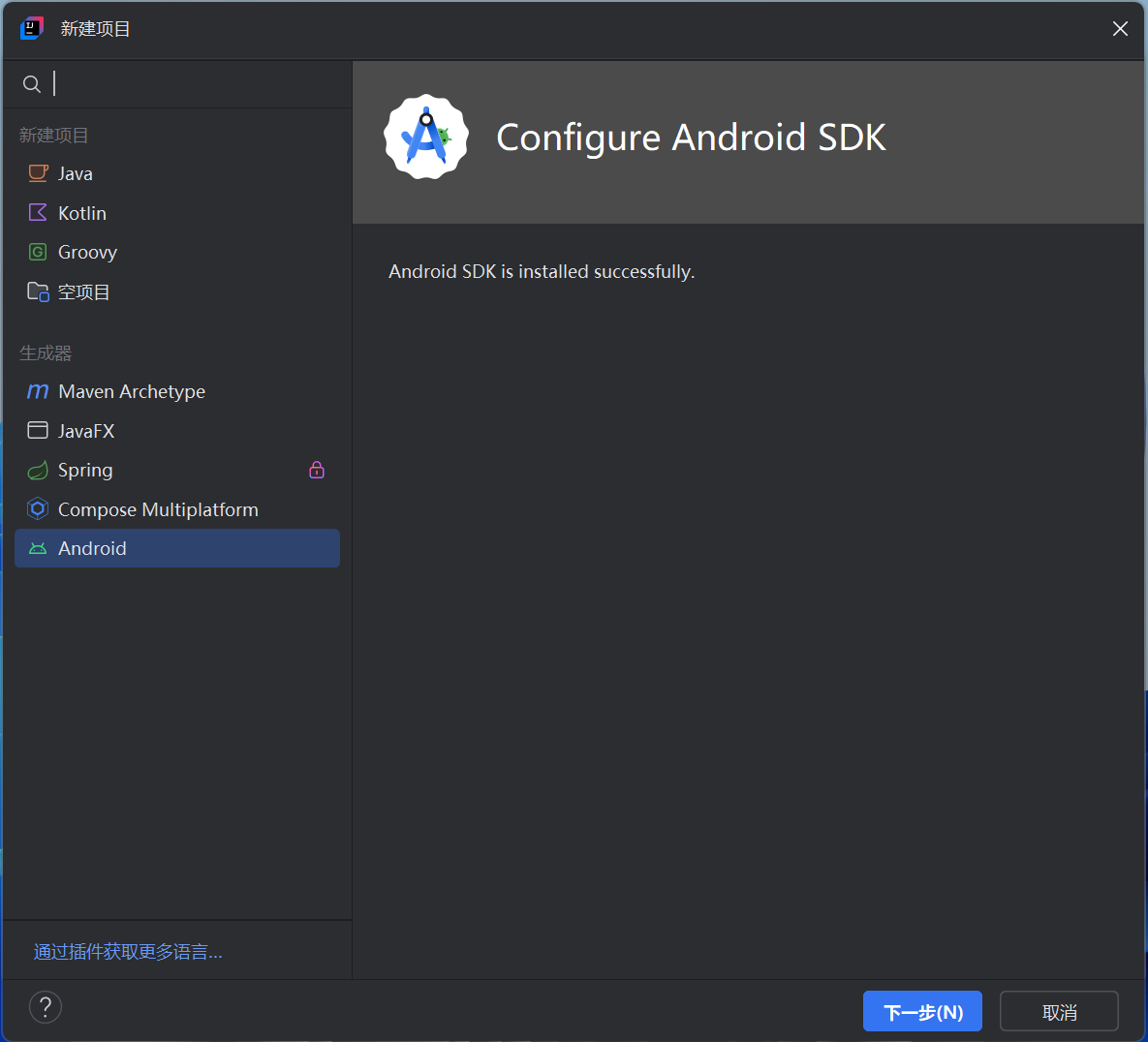The image size is (1148, 1042).
Task: Click the Groovy G icon
Action: 38,252
